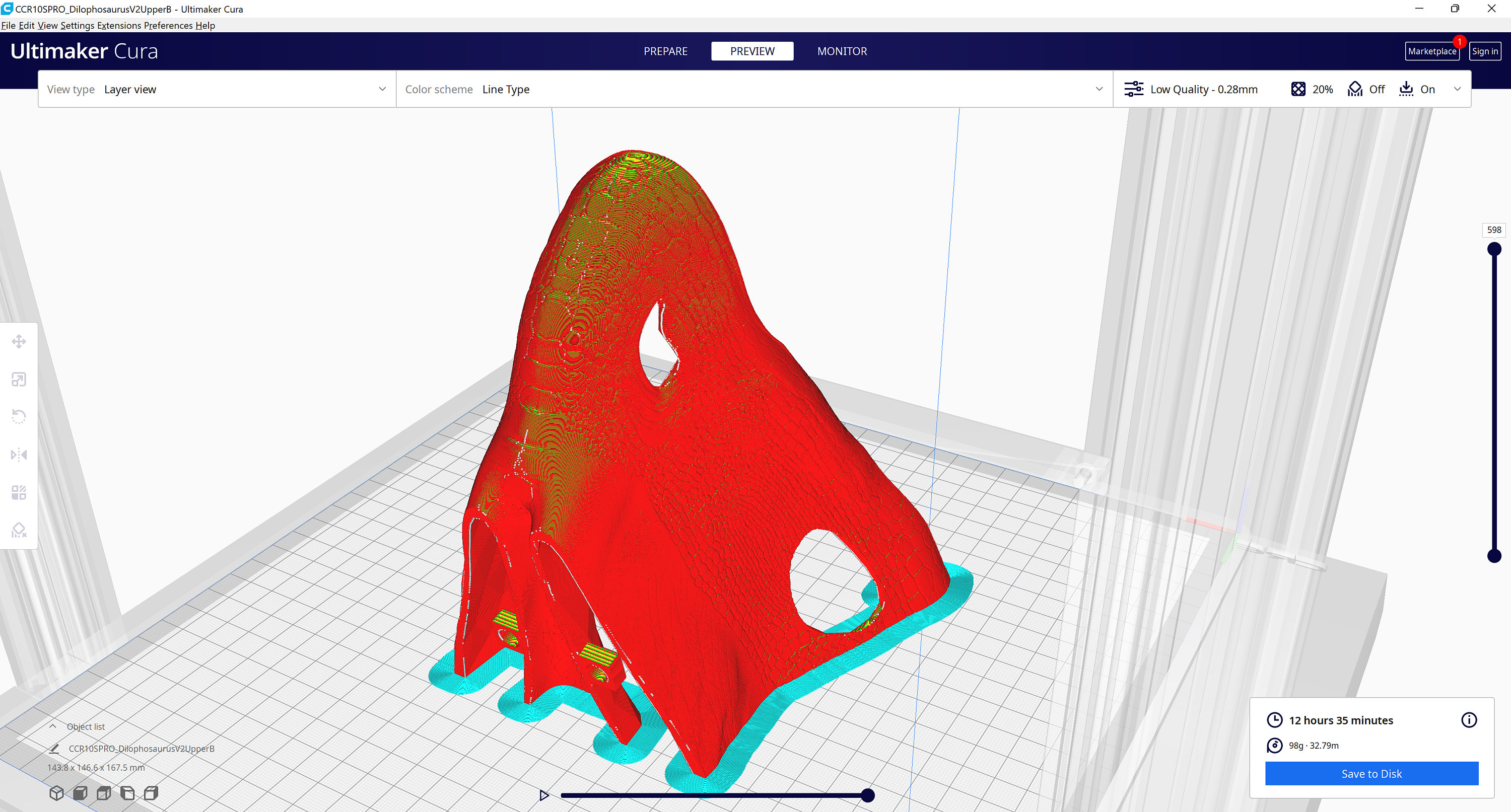1511x812 pixels.
Task: Open the Marketplace
Action: coord(1432,51)
